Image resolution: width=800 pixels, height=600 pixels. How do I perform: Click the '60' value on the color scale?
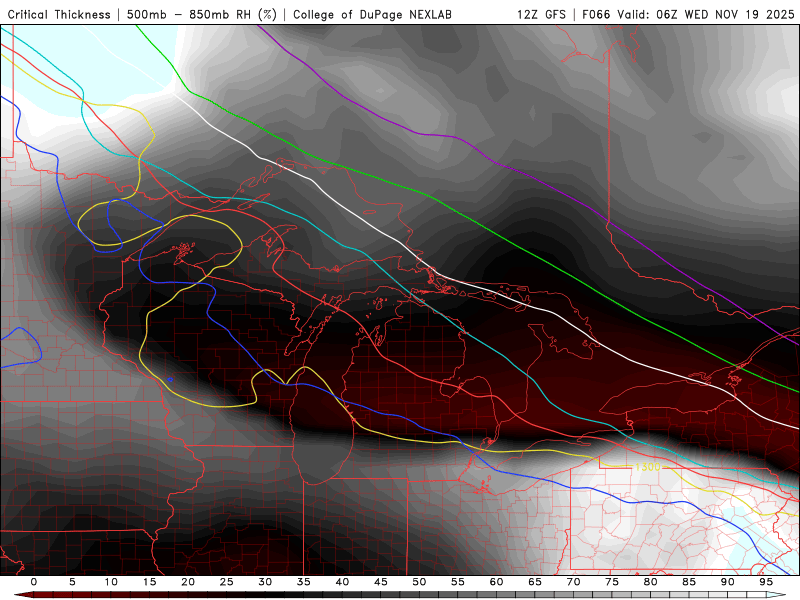tap(496, 582)
